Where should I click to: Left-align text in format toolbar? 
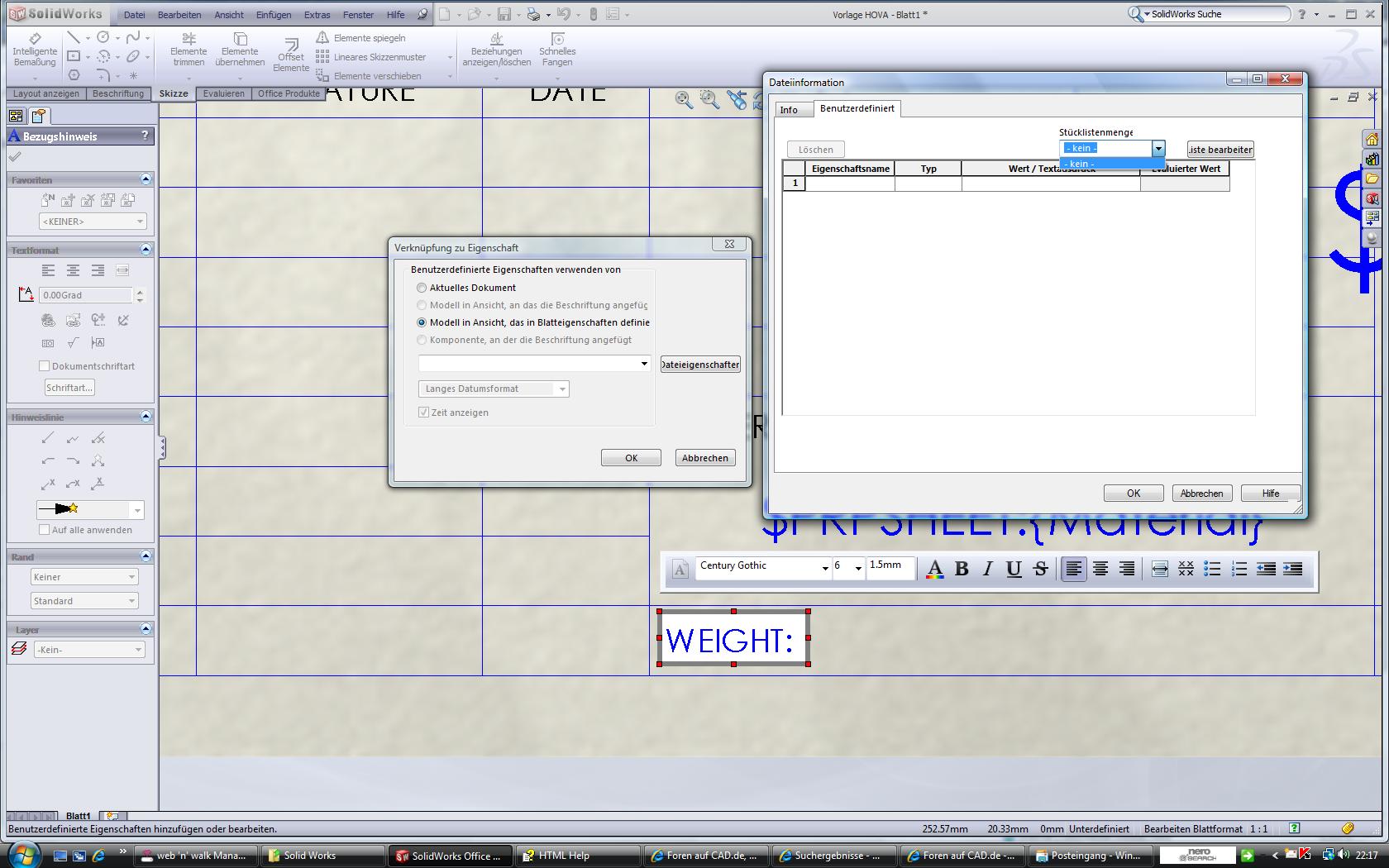coord(1073,569)
